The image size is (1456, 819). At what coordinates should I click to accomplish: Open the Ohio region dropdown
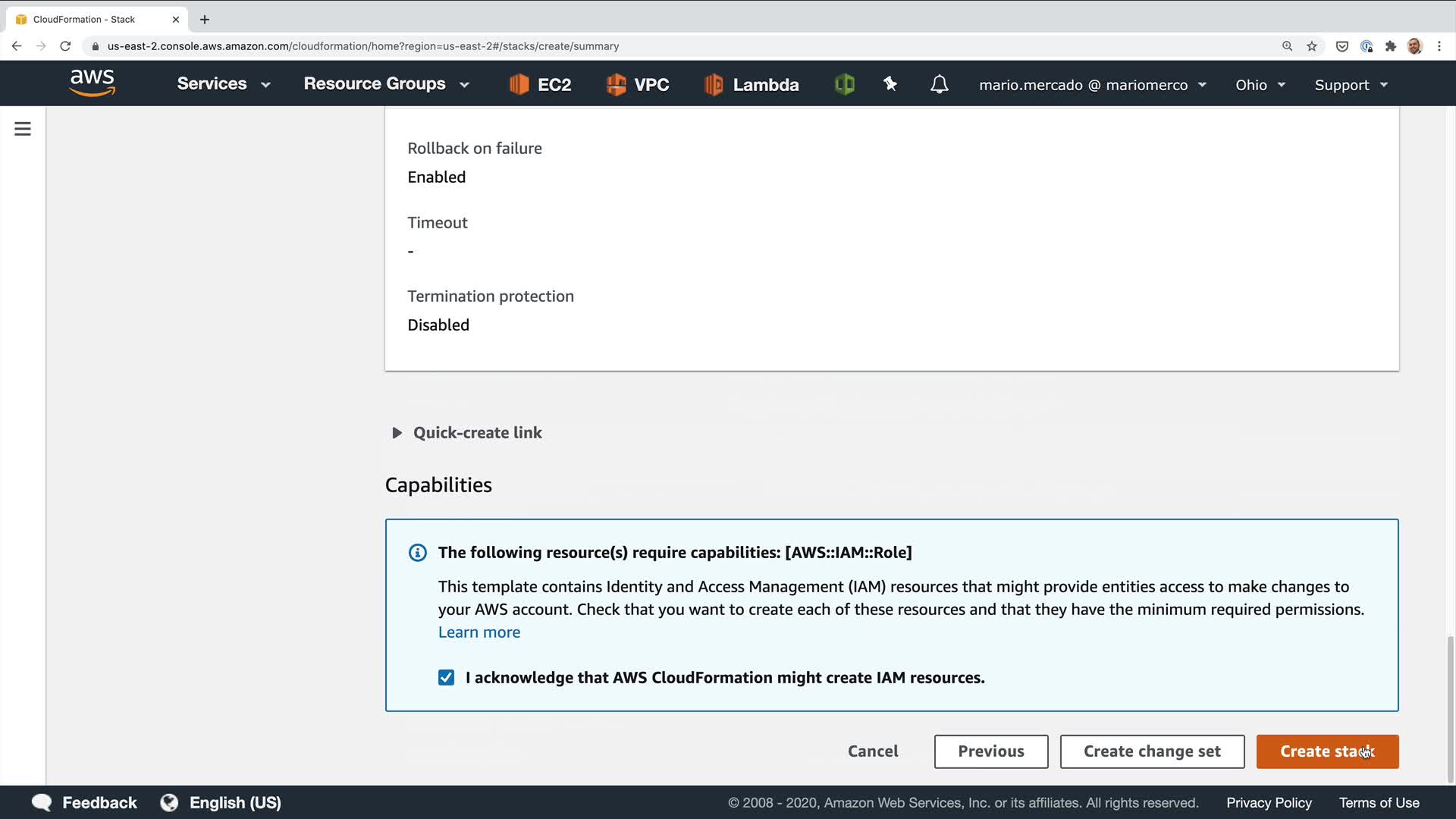pos(1260,85)
